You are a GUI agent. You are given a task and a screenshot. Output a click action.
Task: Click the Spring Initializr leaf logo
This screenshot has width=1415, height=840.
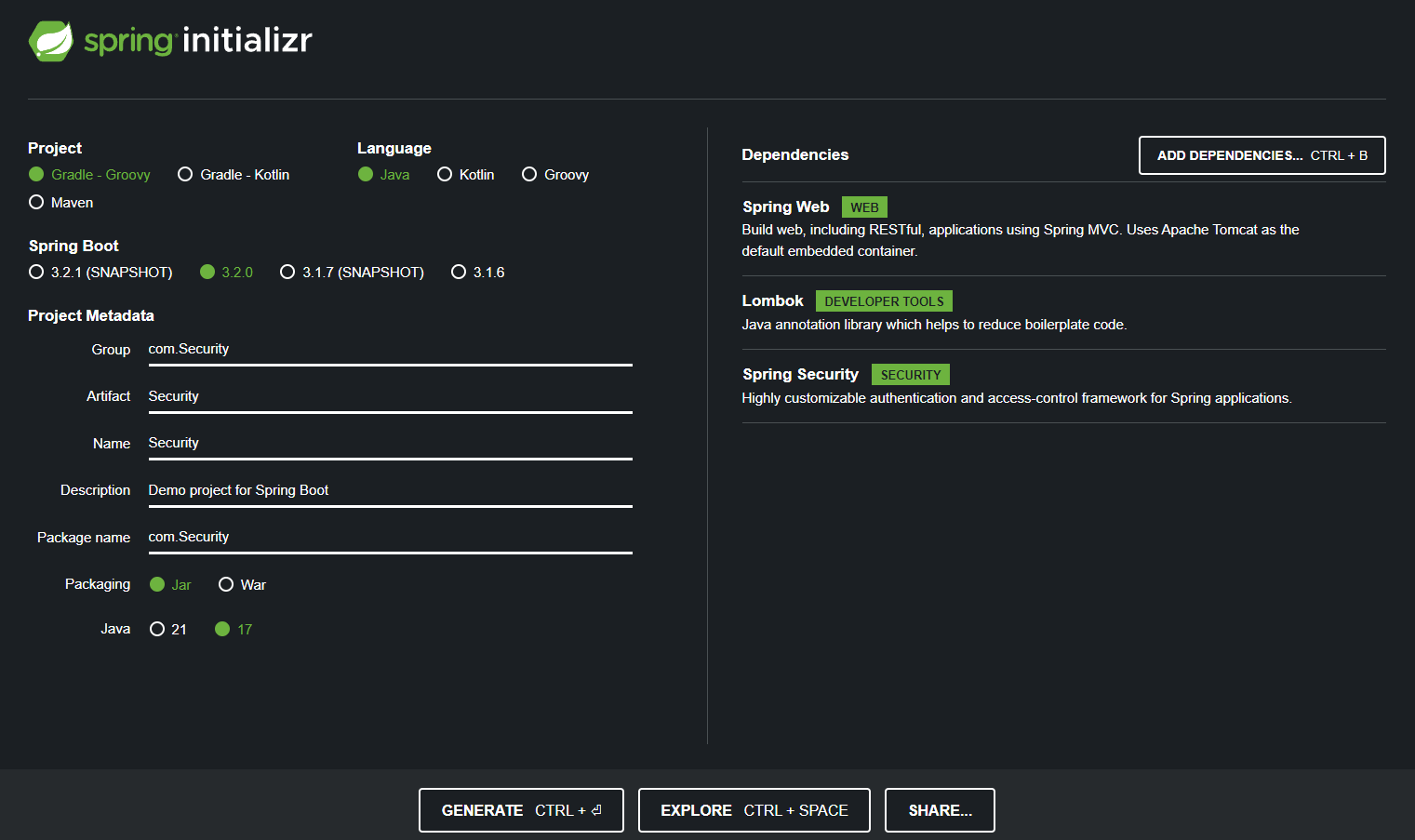51,41
